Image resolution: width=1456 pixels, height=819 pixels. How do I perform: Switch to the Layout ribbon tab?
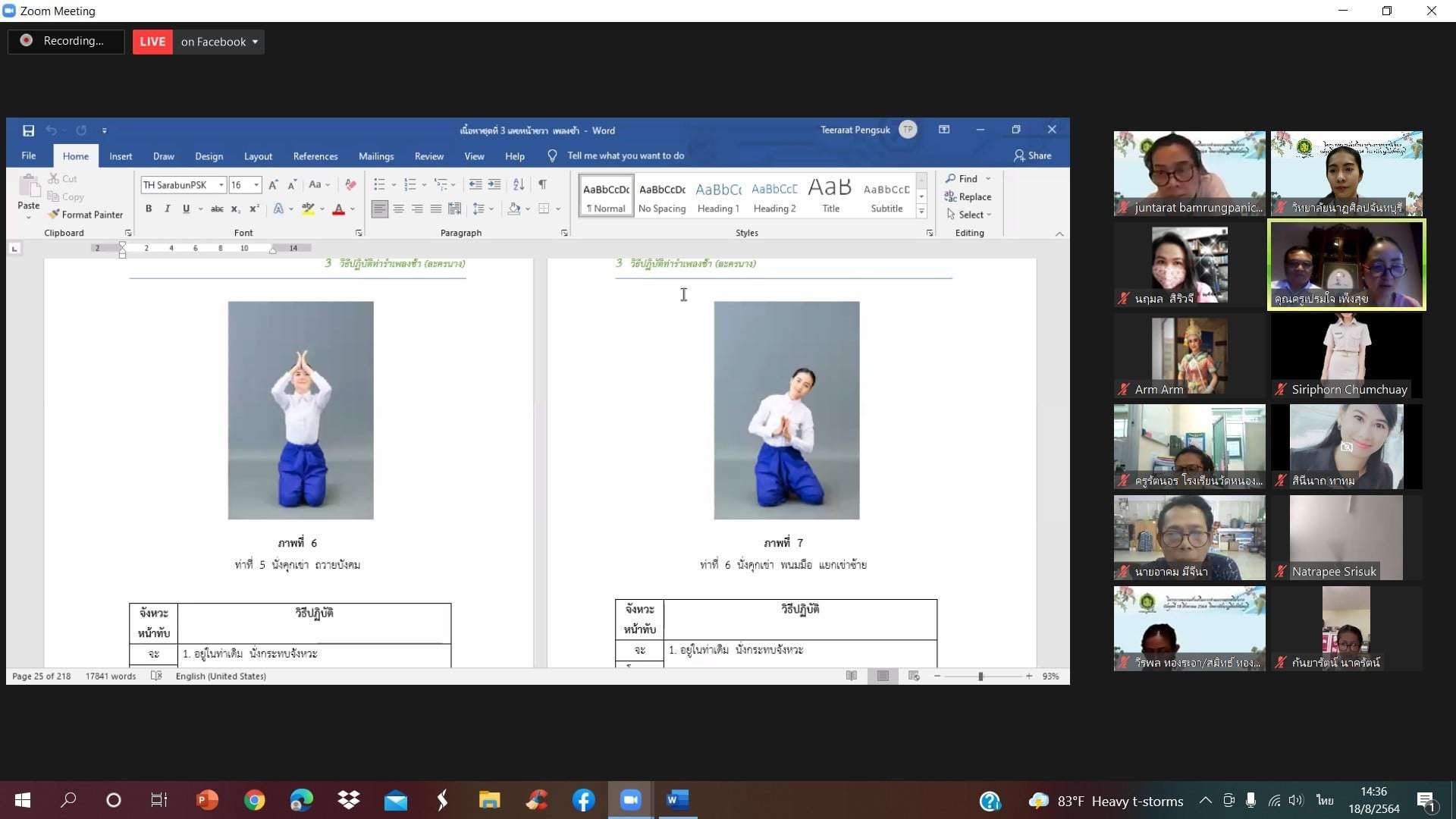258,156
